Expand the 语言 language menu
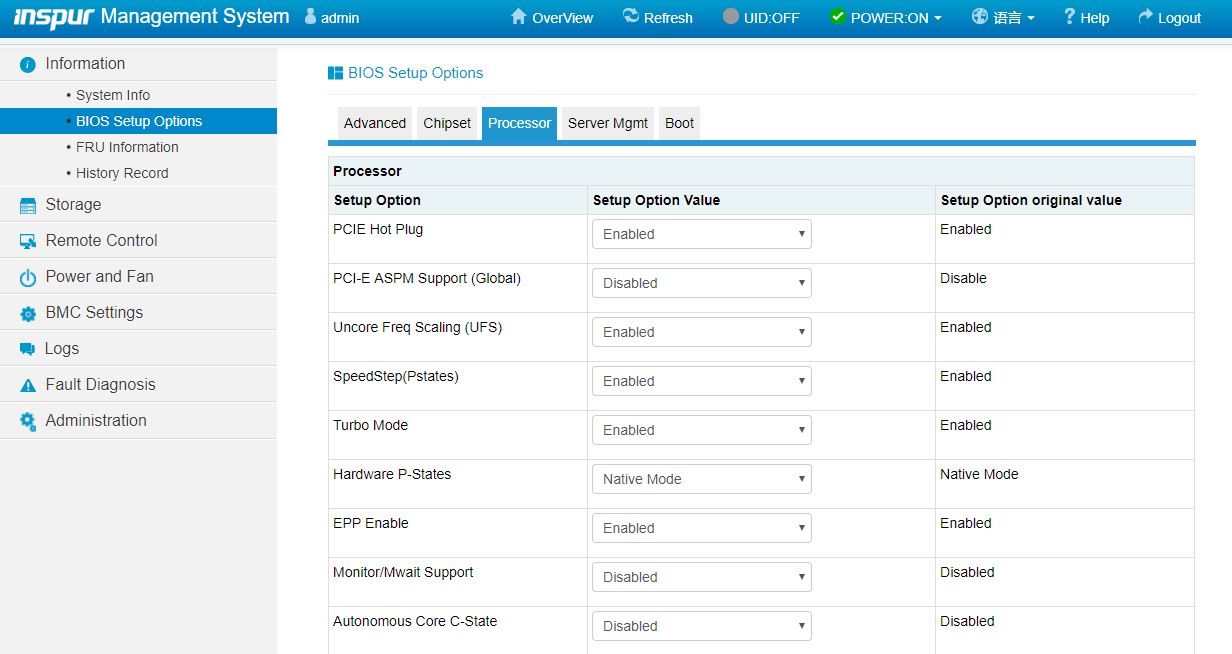Screen dimensions: 1232x654 coord(1003,18)
